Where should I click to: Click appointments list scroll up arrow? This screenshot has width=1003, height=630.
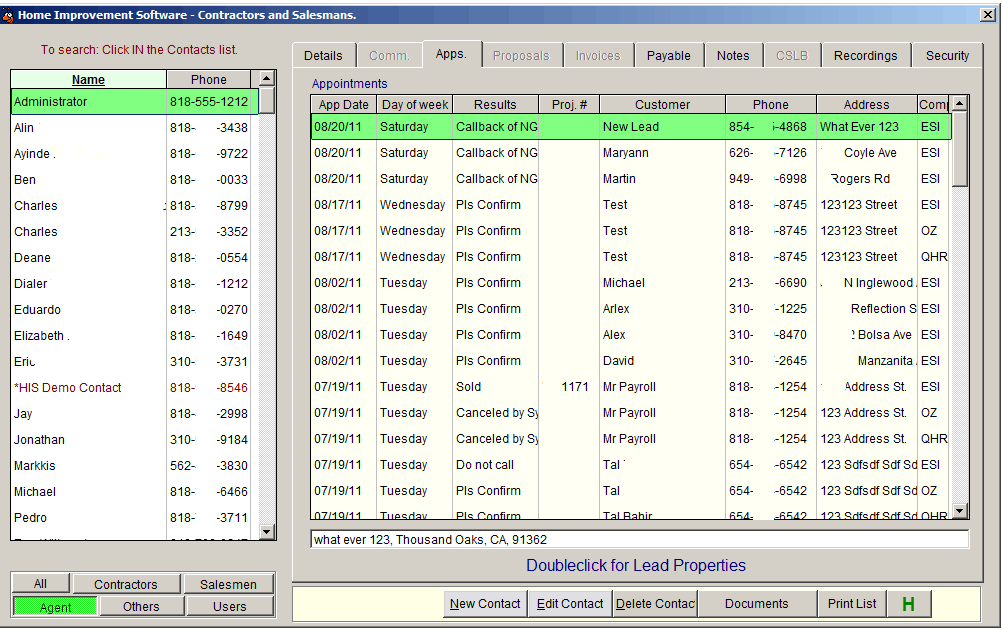[x=960, y=103]
